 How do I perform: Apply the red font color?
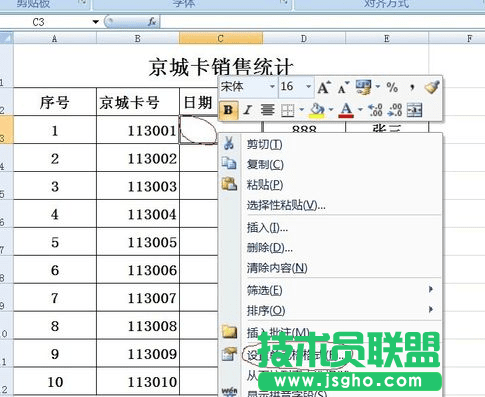click(x=346, y=110)
